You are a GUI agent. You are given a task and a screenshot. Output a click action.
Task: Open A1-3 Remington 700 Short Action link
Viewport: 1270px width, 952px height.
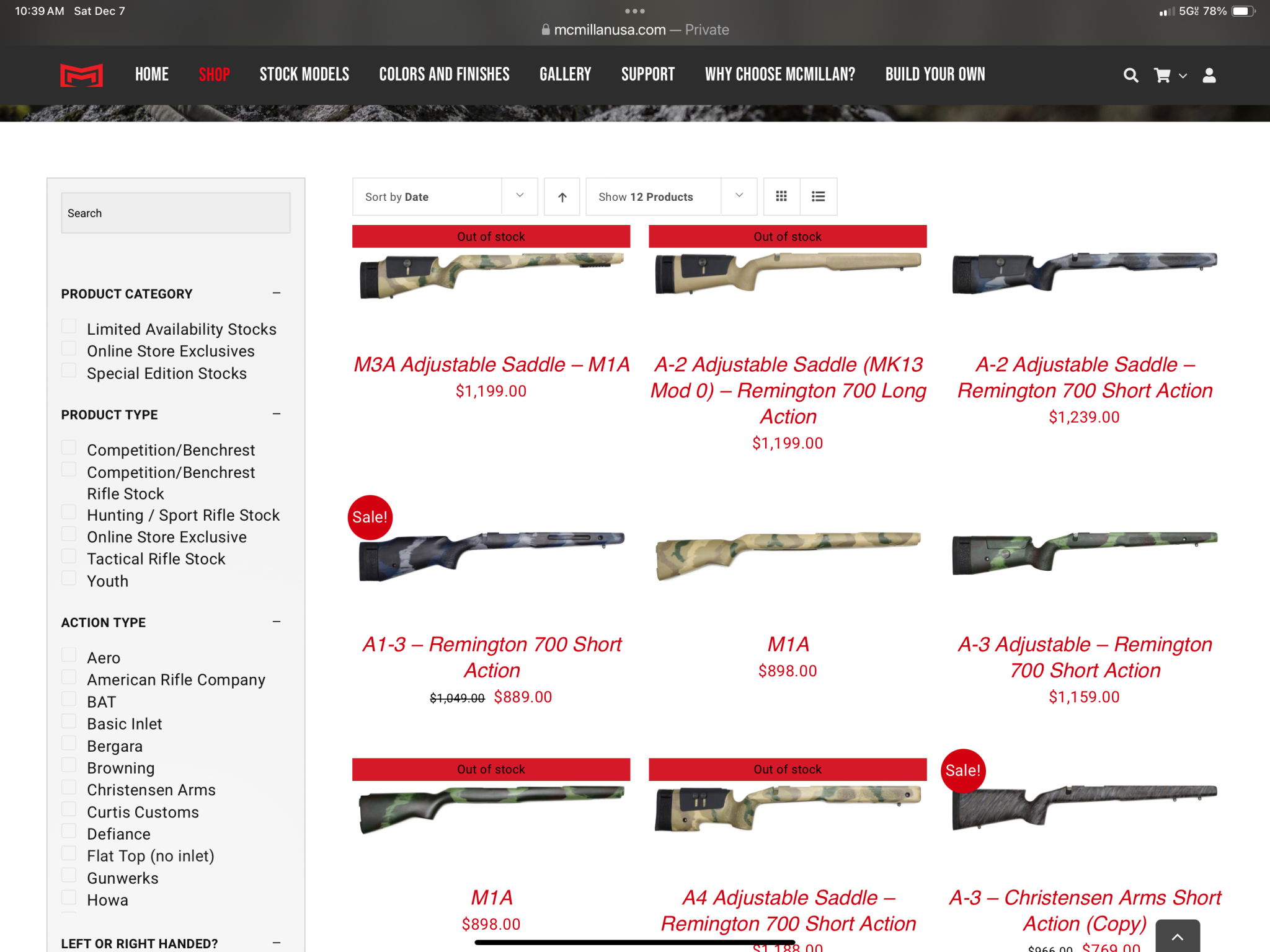[492, 658]
